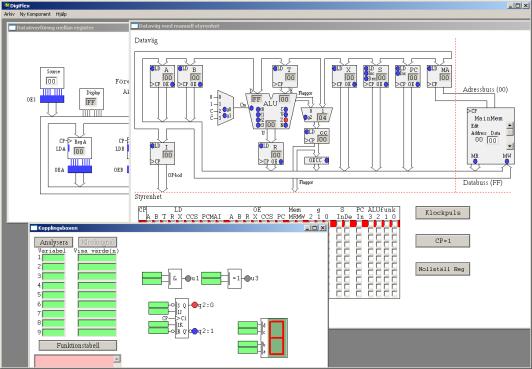
Task: Toggle the MW indicator on MainMem
Action: [x=507, y=161]
